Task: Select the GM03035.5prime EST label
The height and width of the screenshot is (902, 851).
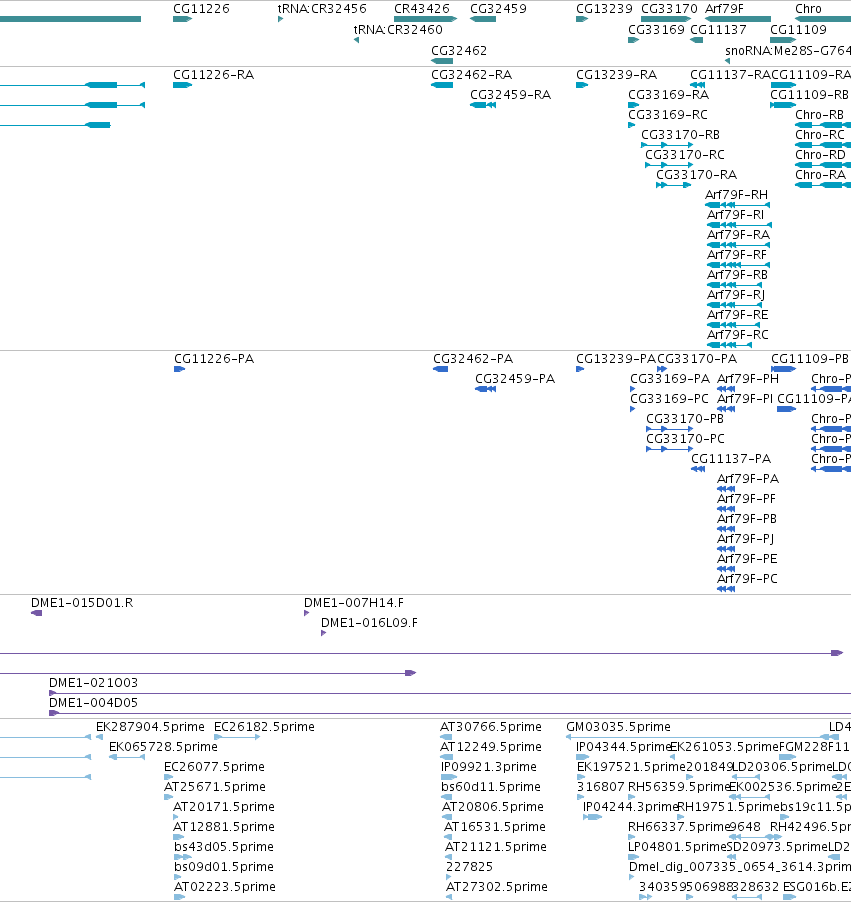Action: pos(619,727)
